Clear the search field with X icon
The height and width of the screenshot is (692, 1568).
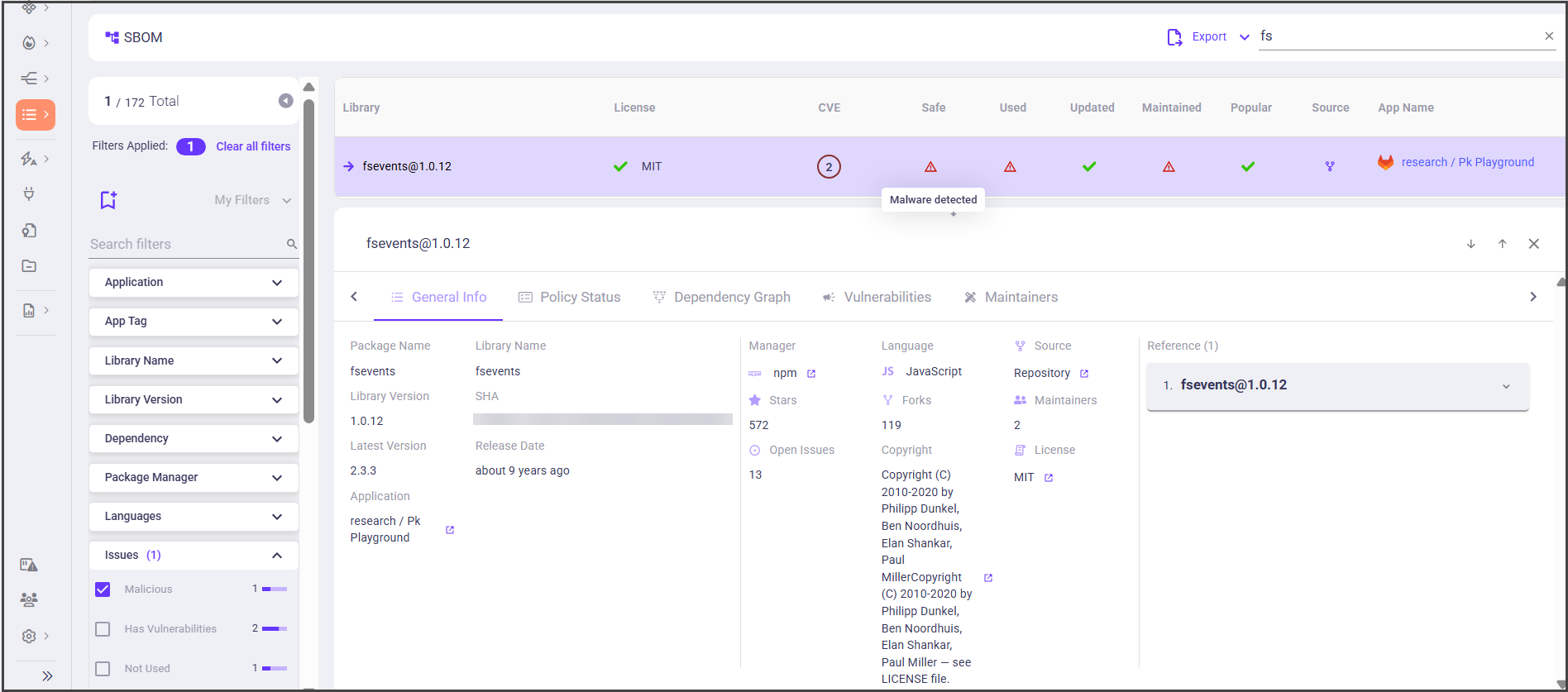[1549, 36]
